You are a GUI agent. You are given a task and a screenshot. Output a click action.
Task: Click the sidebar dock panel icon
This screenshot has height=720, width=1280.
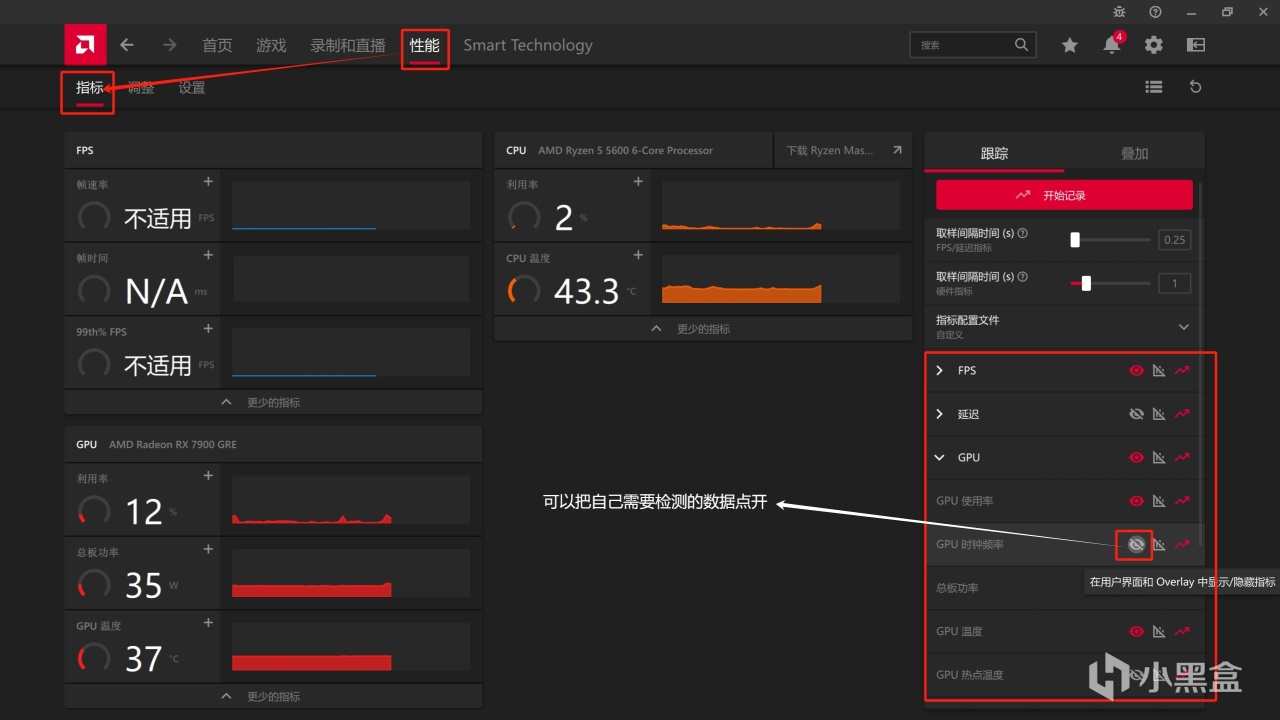pyautogui.click(x=1196, y=45)
